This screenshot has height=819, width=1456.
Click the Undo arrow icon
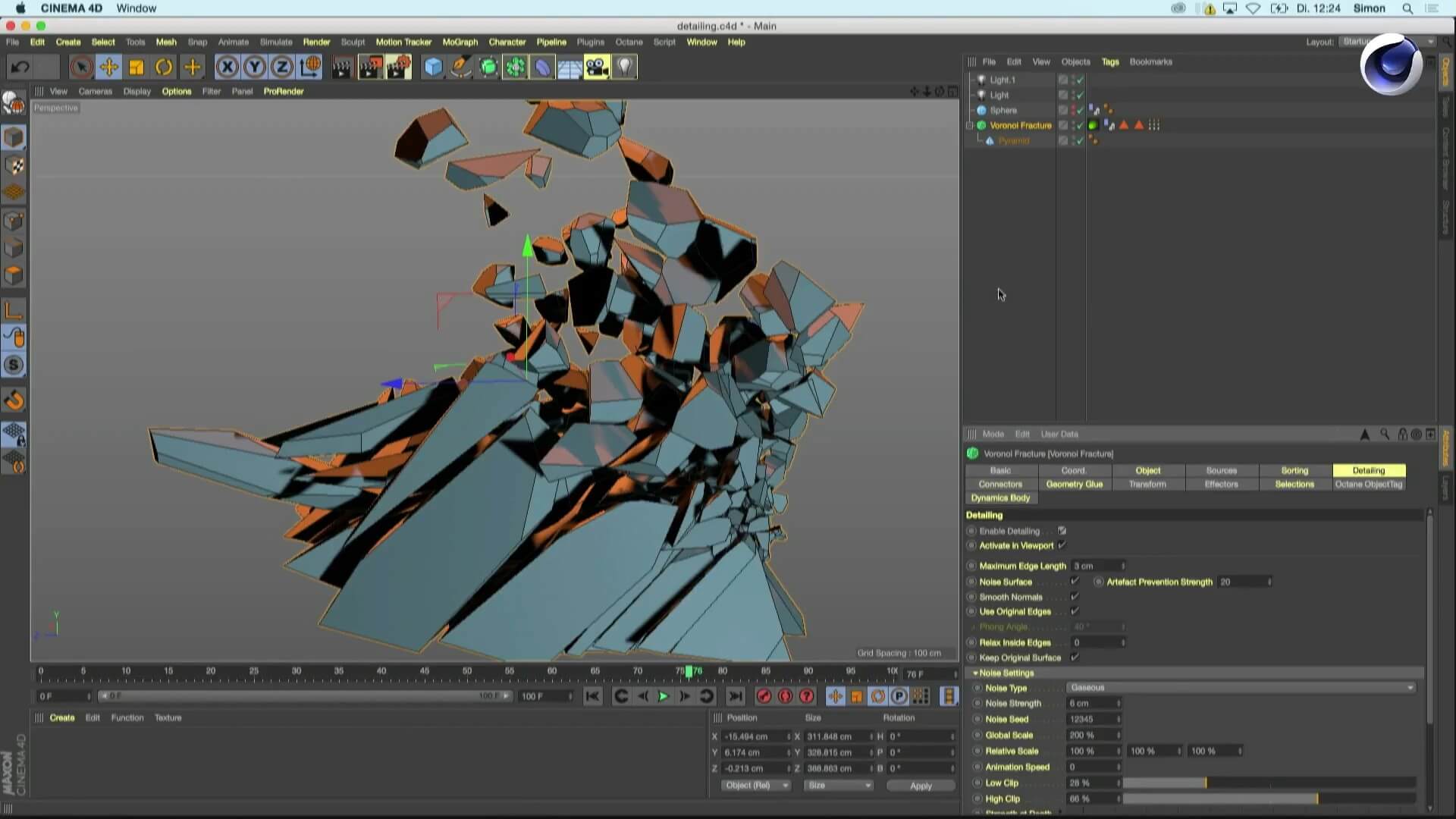(x=20, y=67)
